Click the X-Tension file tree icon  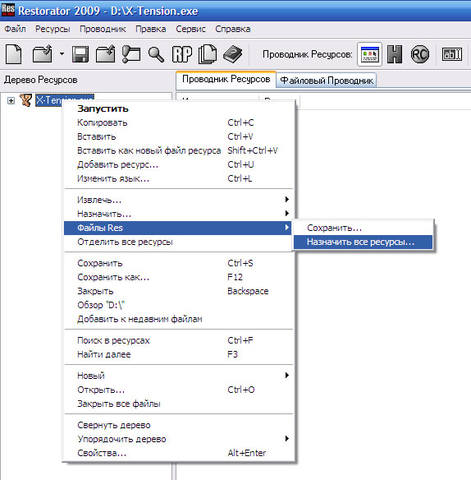pyautogui.click(x=26, y=100)
